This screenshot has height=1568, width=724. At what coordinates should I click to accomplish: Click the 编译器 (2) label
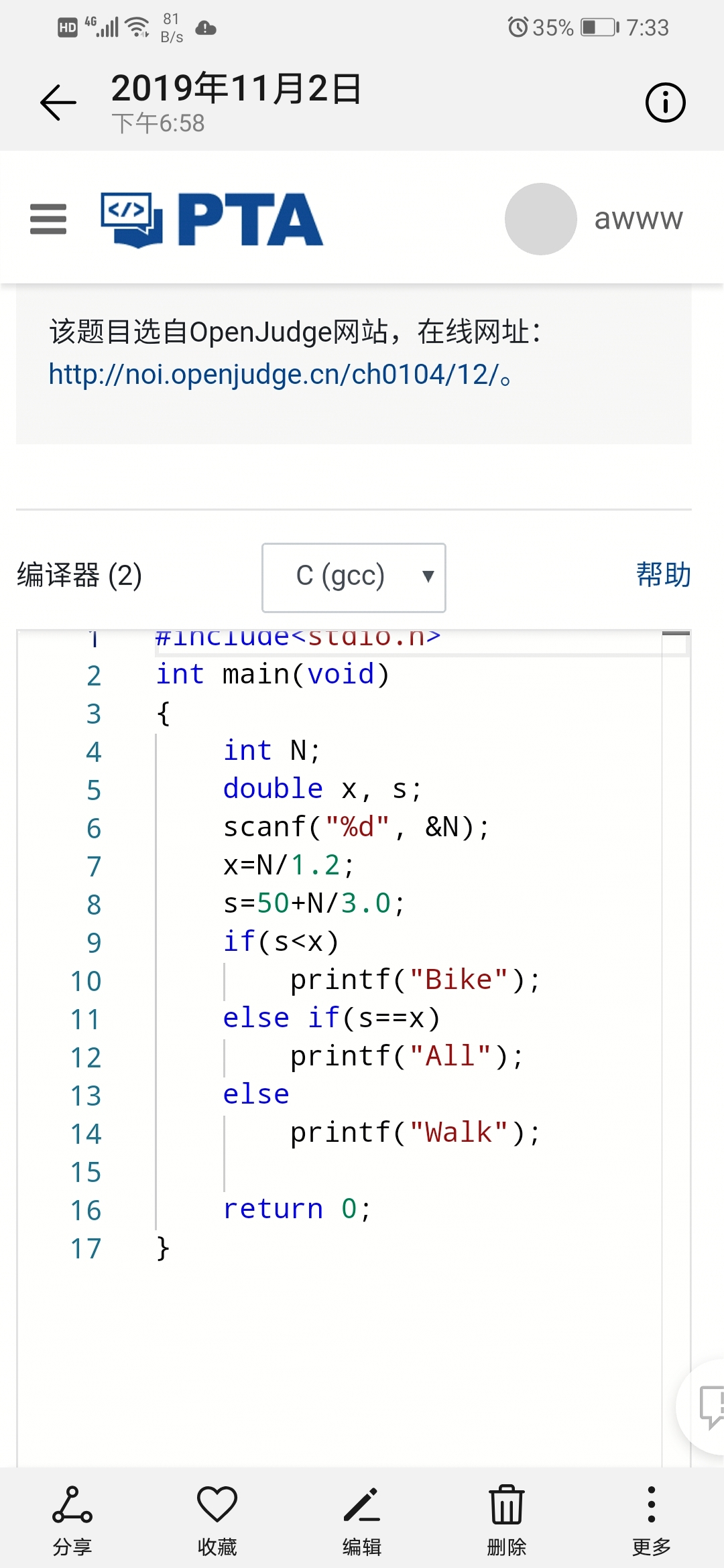[x=79, y=575]
